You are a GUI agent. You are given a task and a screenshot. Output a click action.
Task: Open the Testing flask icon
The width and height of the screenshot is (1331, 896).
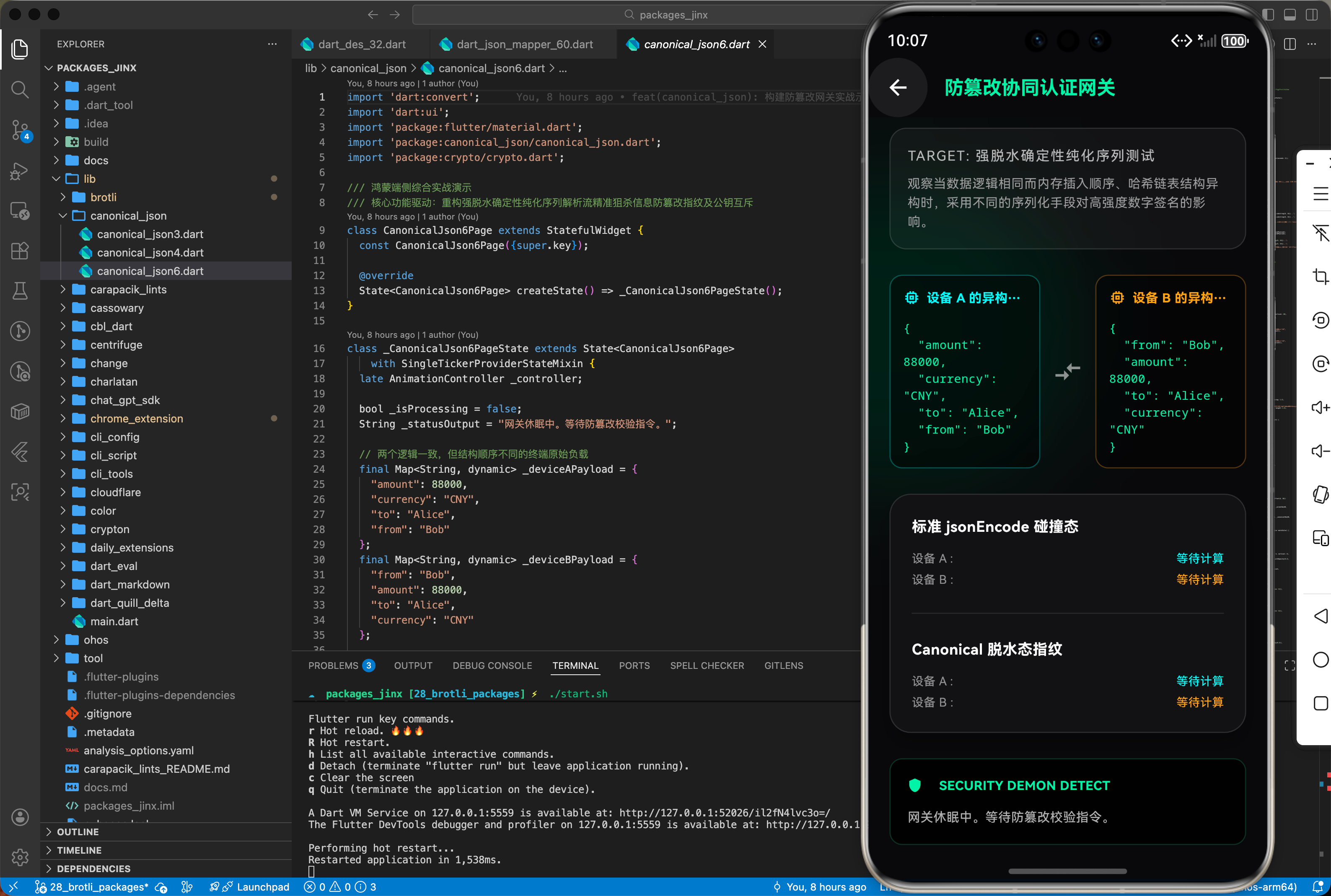point(20,291)
